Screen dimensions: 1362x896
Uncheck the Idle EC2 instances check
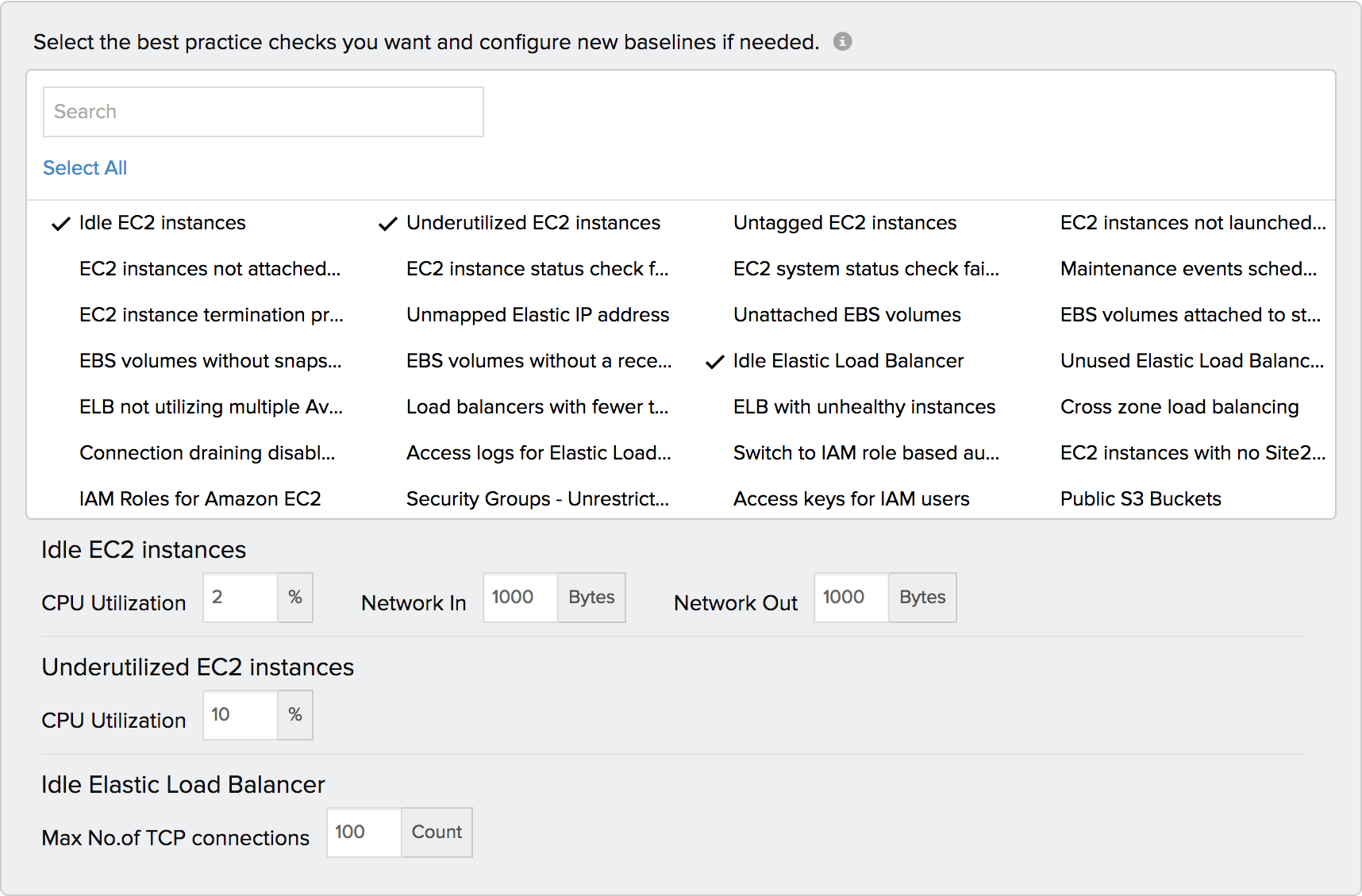pyautogui.click(x=162, y=223)
